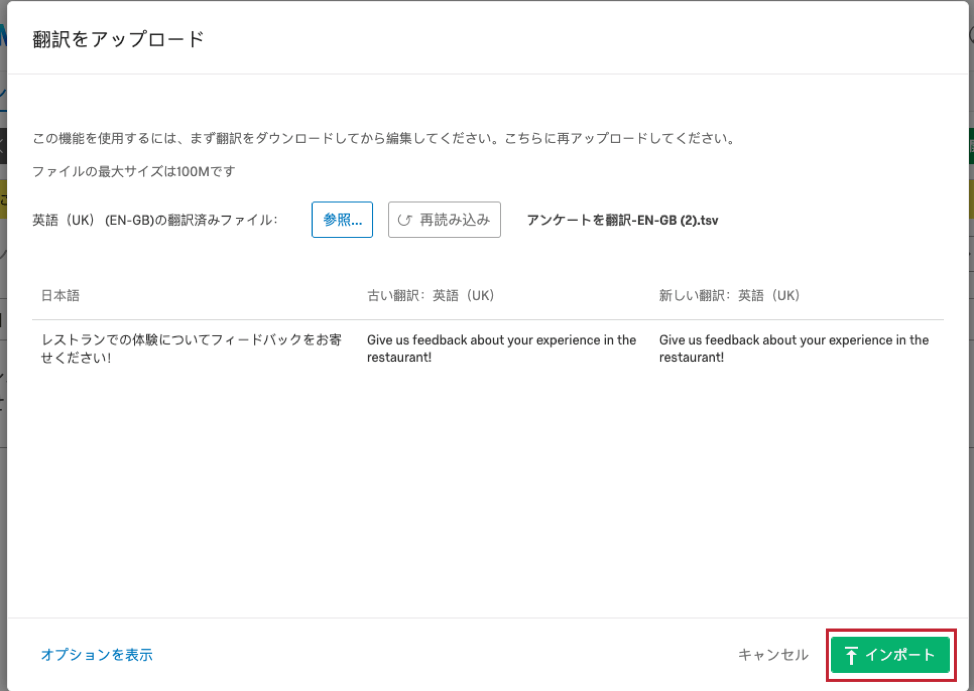Click the 再読み込み reload button
This screenshot has width=974, height=691.
click(444, 219)
